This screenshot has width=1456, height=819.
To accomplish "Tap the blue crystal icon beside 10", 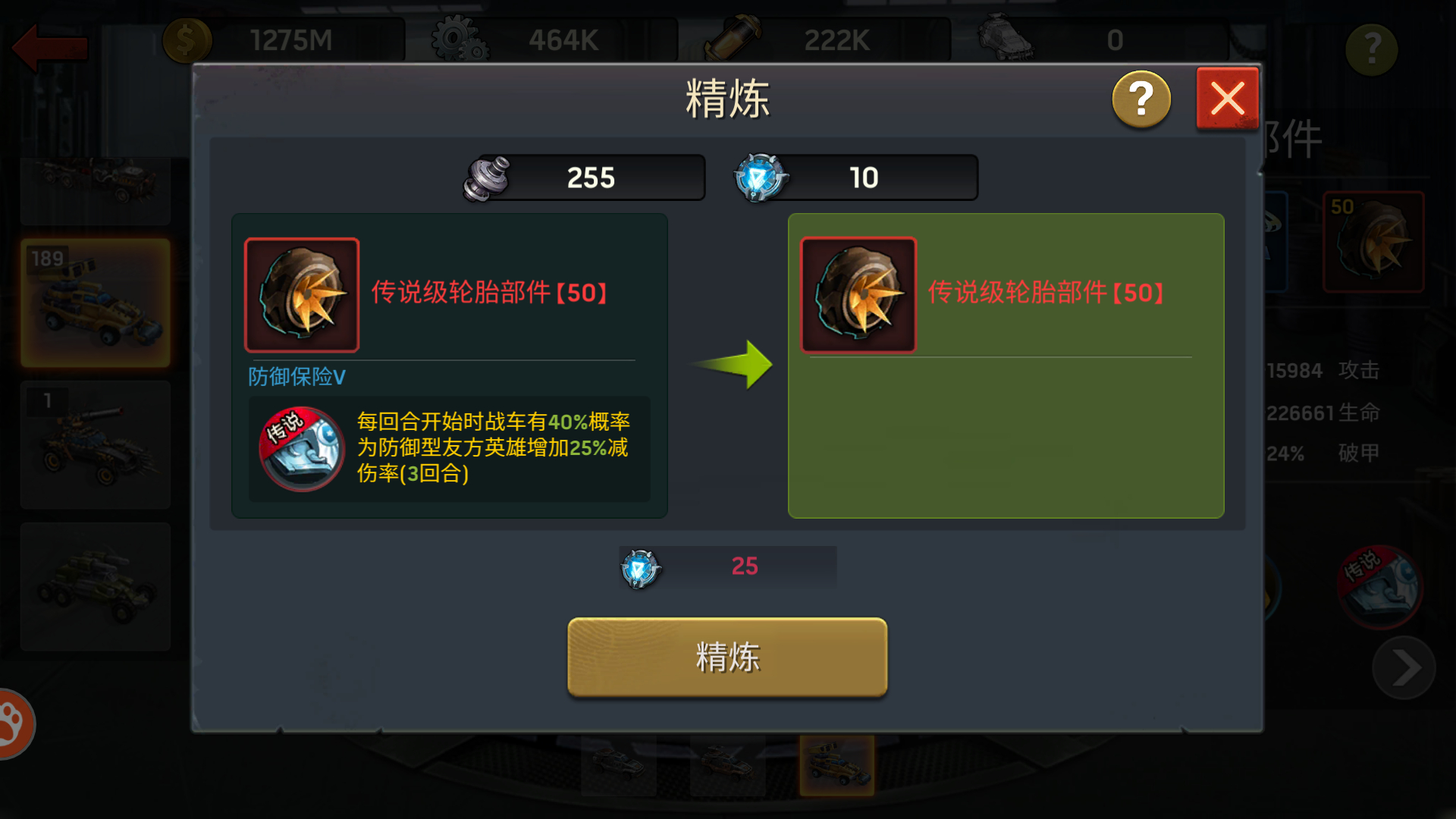I will click(760, 177).
